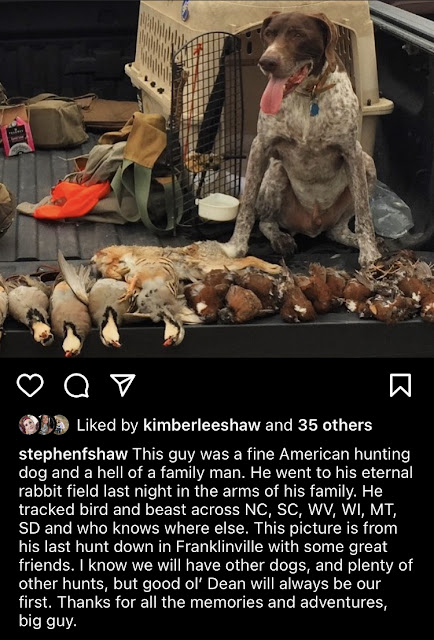Open the first liker's profile avatar
Viewport: 434px width, 640px height.
(x=29, y=425)
